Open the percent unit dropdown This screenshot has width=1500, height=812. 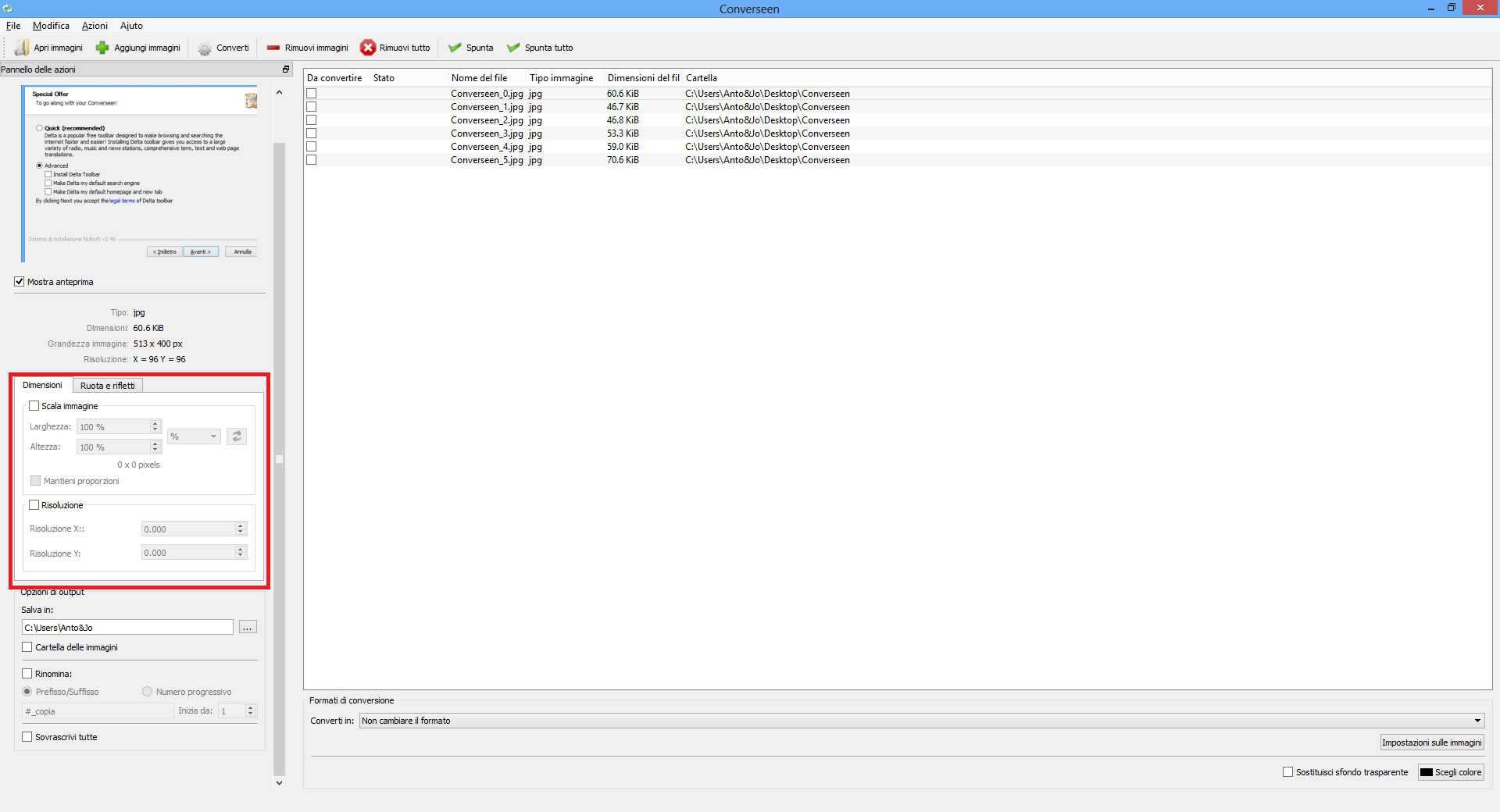point(194,436)
